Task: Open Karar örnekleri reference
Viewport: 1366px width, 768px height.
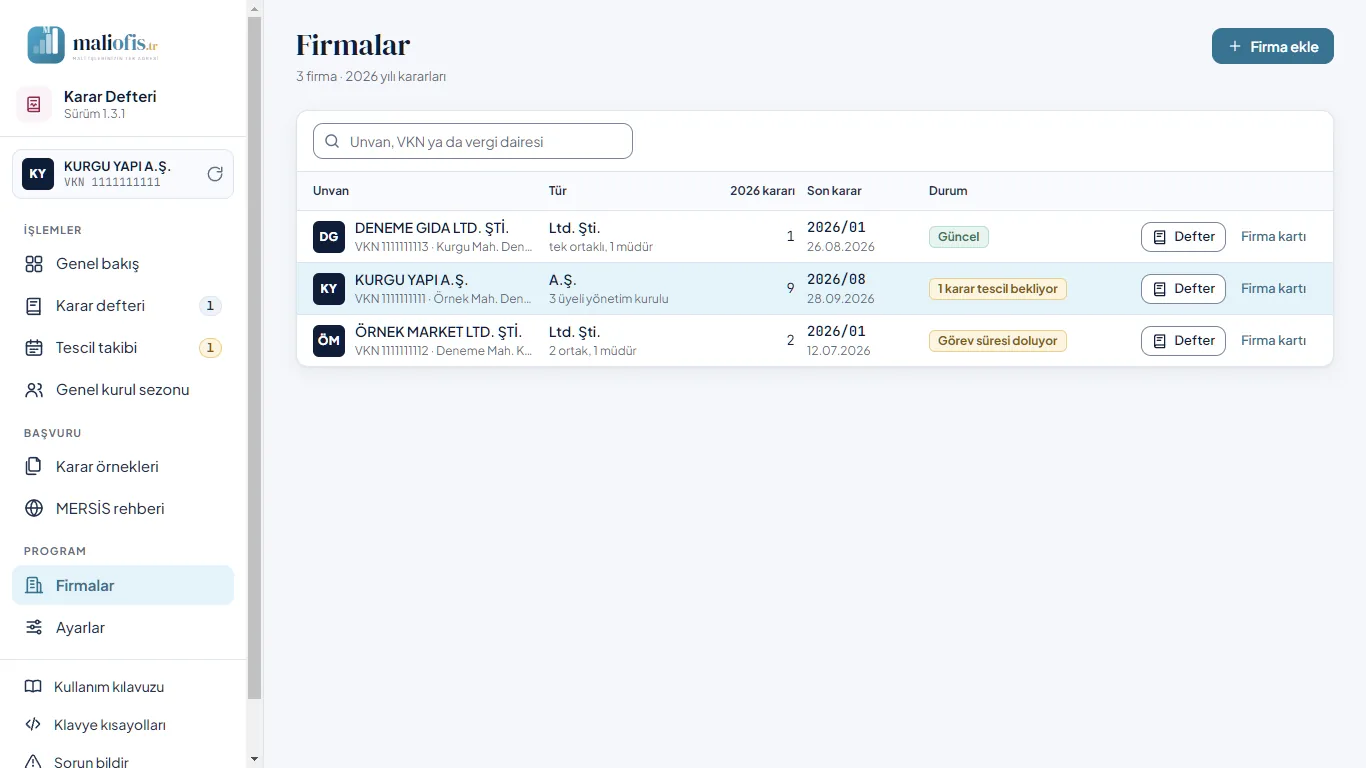Action: pos(123,467)
